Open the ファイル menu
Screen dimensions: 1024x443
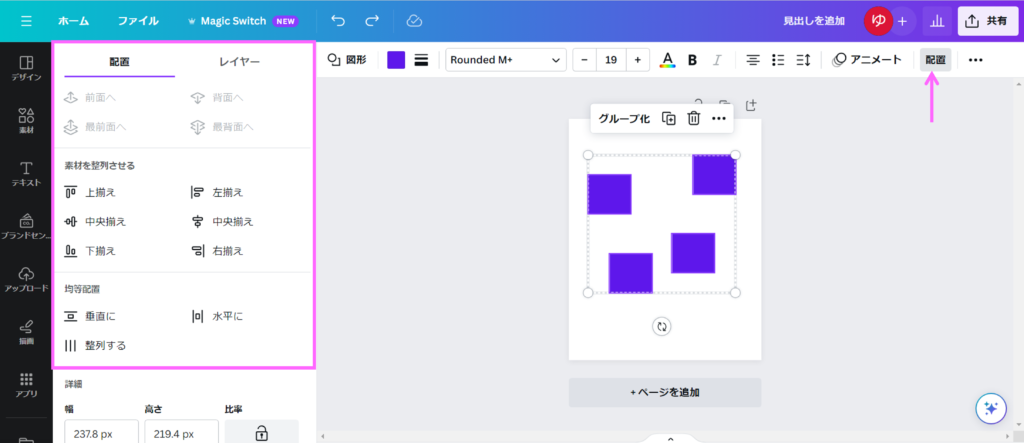coord(138,20)
